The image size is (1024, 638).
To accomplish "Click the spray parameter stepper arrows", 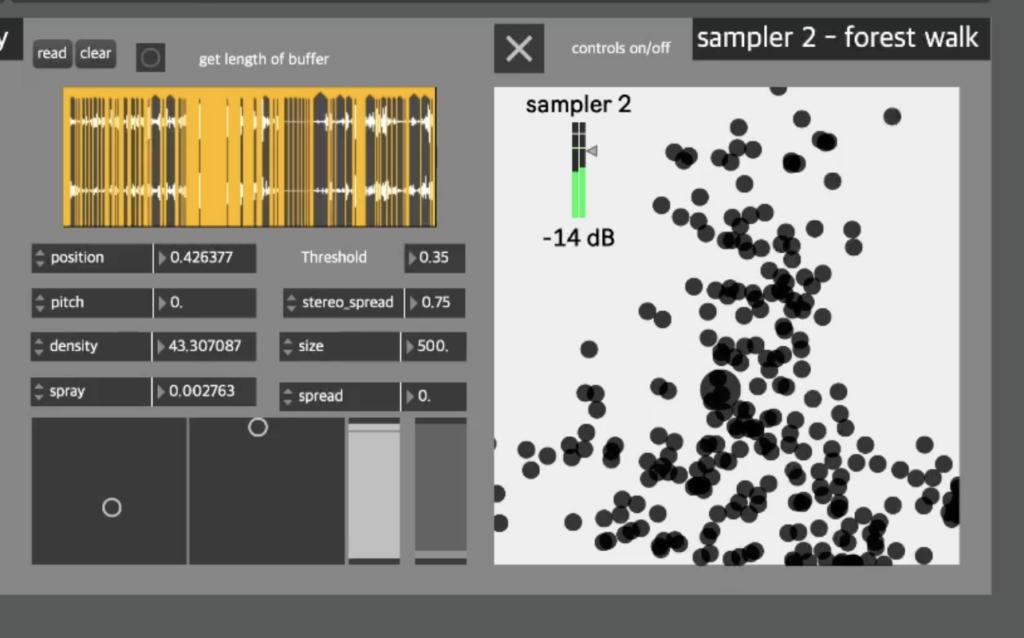I will (39, 391).
